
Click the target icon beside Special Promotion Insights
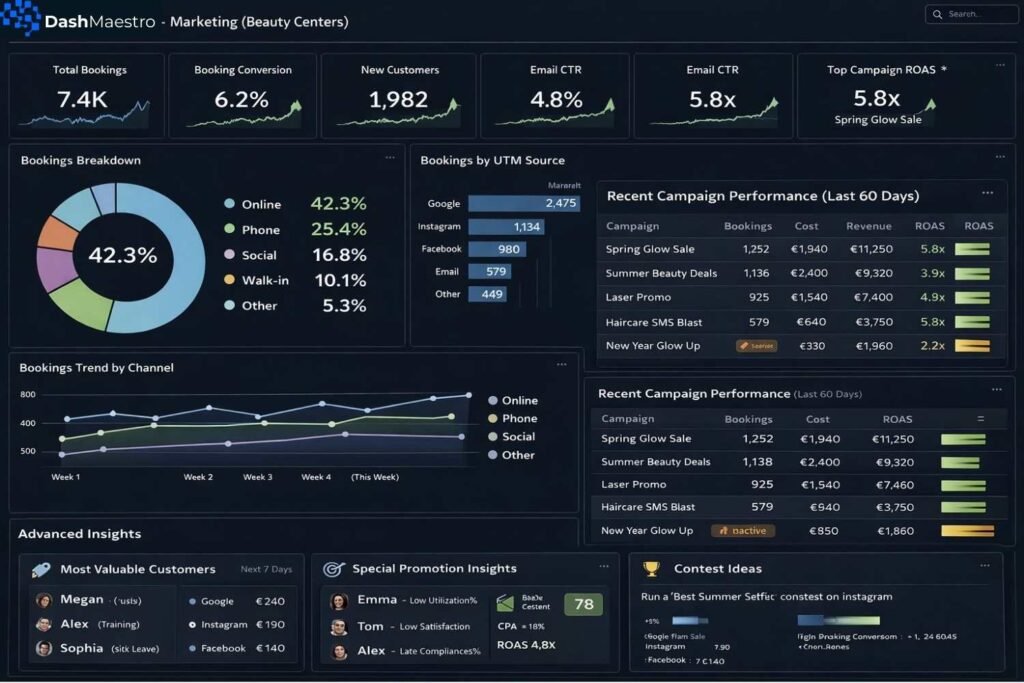point(333,569)
